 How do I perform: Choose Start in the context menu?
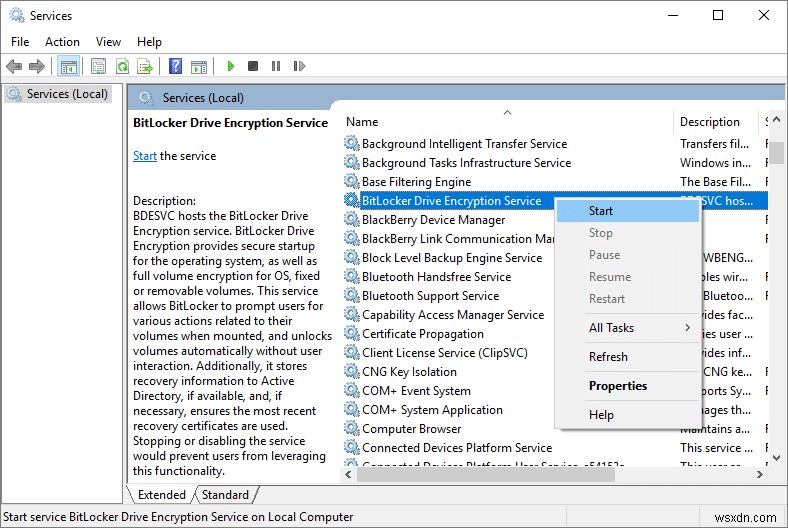[x=628, y=211]
